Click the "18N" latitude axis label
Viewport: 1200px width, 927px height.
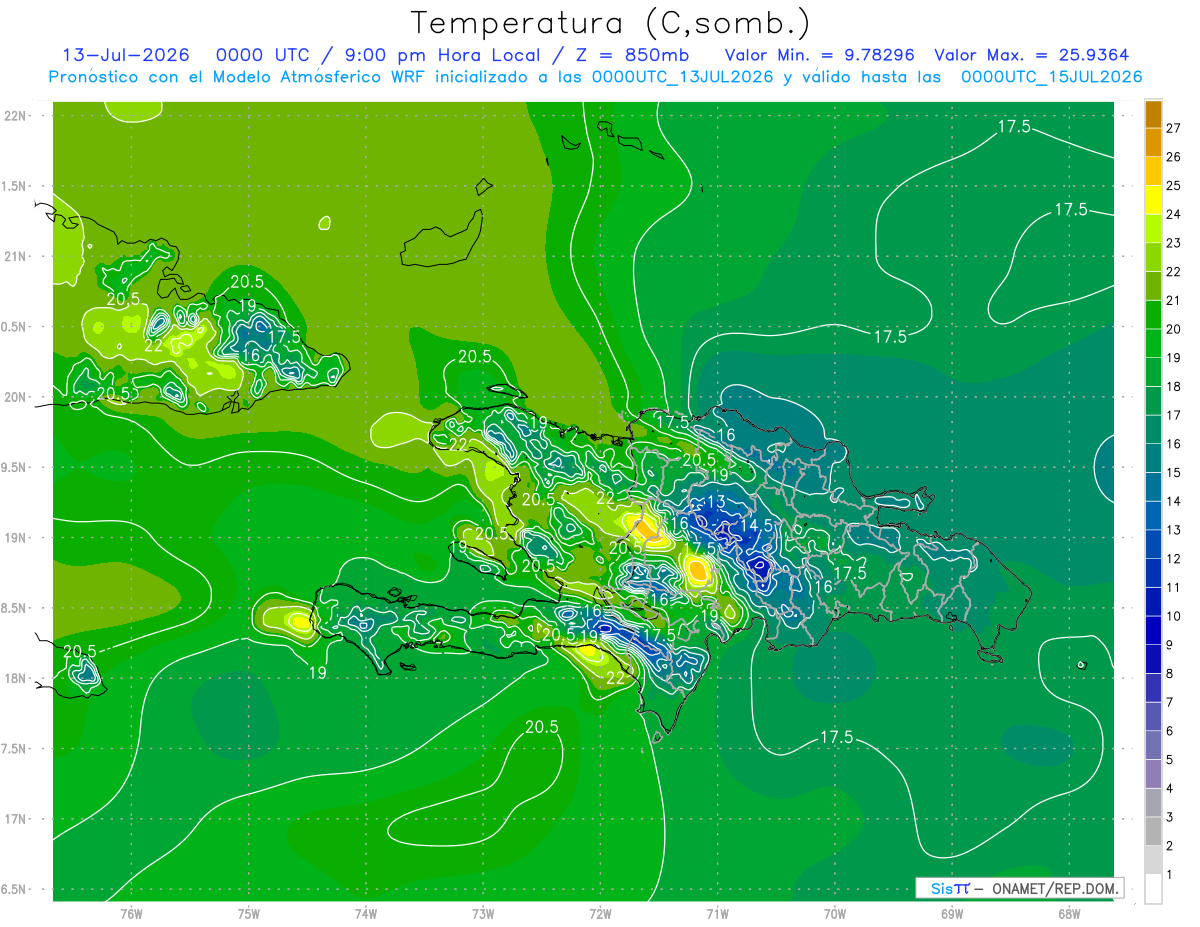pyautogui.click(x=15, y=678)
